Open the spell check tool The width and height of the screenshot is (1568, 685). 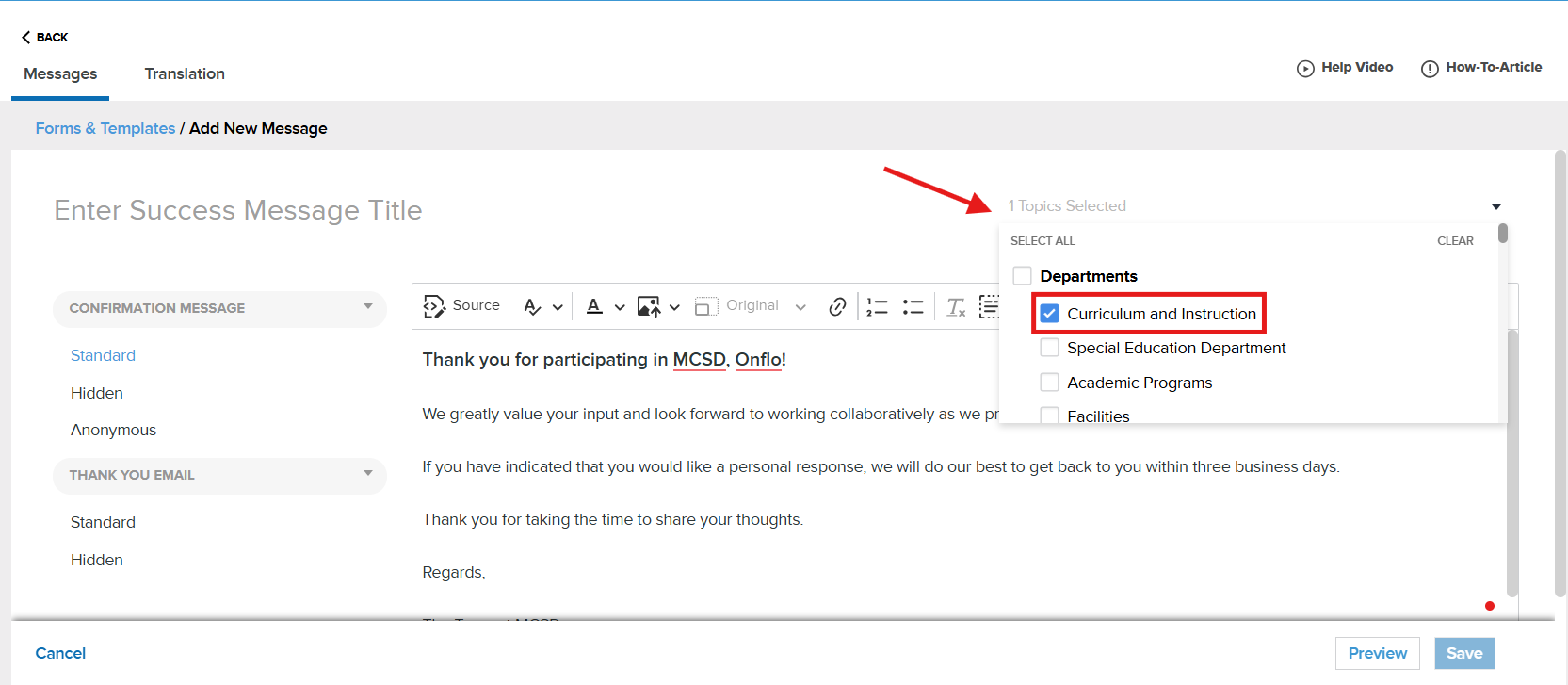pyautogui.click(x=533, y=306)
